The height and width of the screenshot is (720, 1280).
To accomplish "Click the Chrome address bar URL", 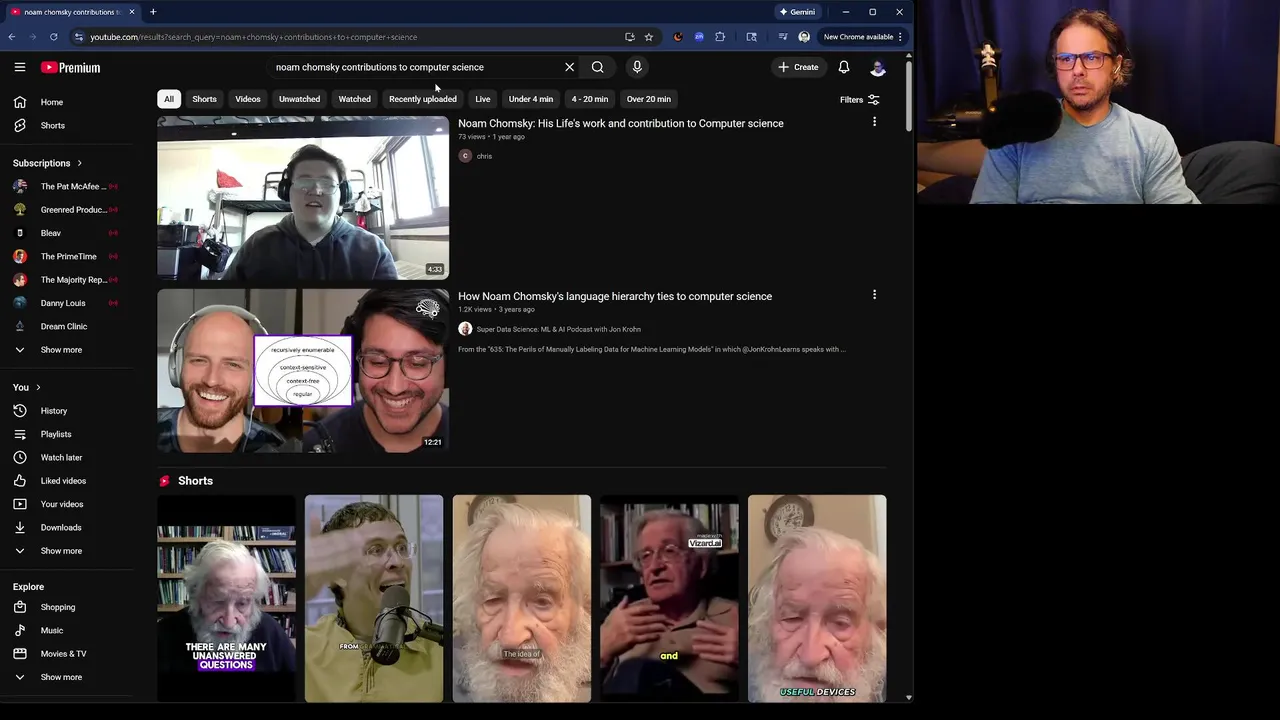I will pyautogui.click(x=254, y=37).
